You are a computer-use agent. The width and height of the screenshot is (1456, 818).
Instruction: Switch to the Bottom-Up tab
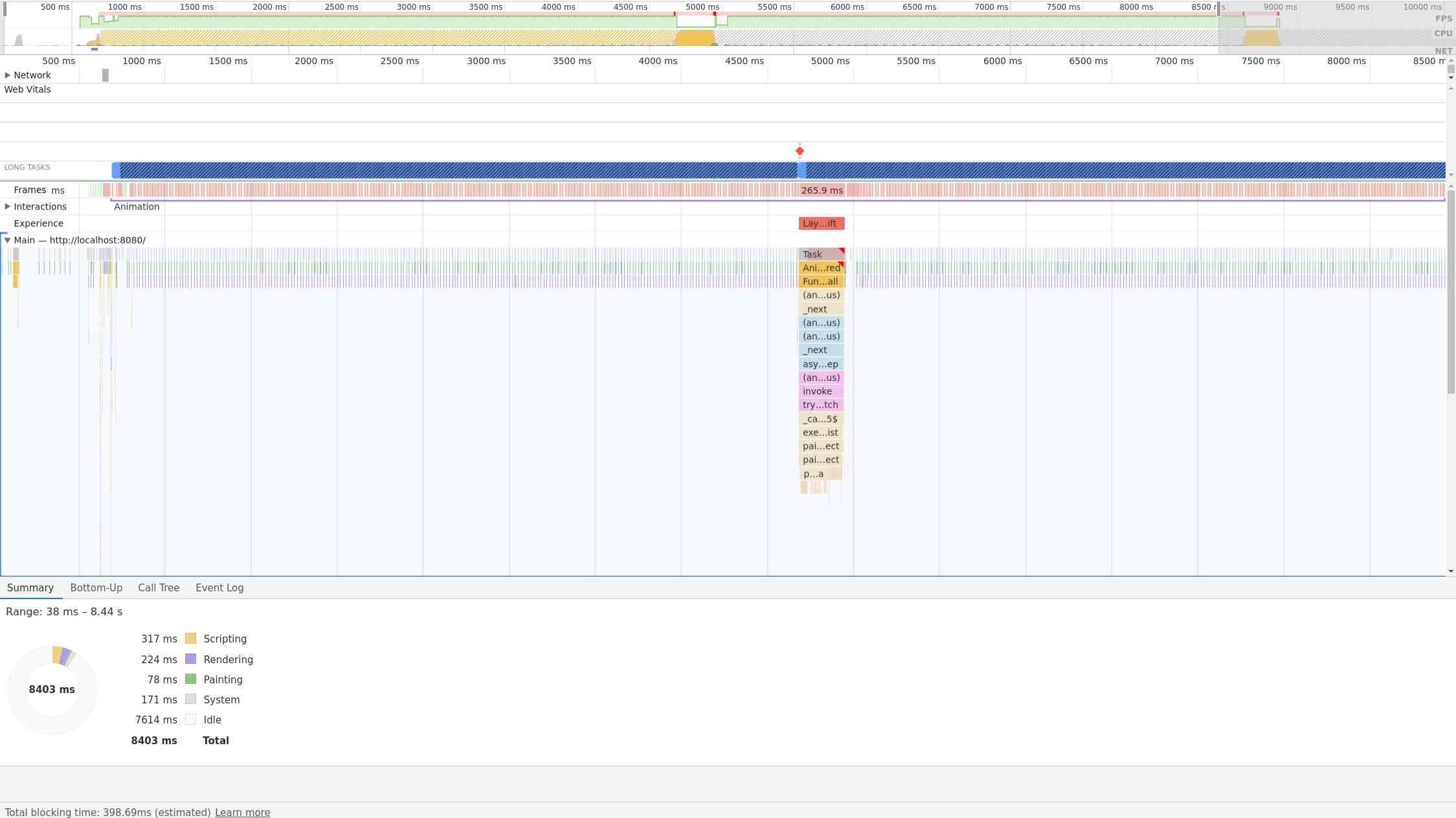(96, 587)
